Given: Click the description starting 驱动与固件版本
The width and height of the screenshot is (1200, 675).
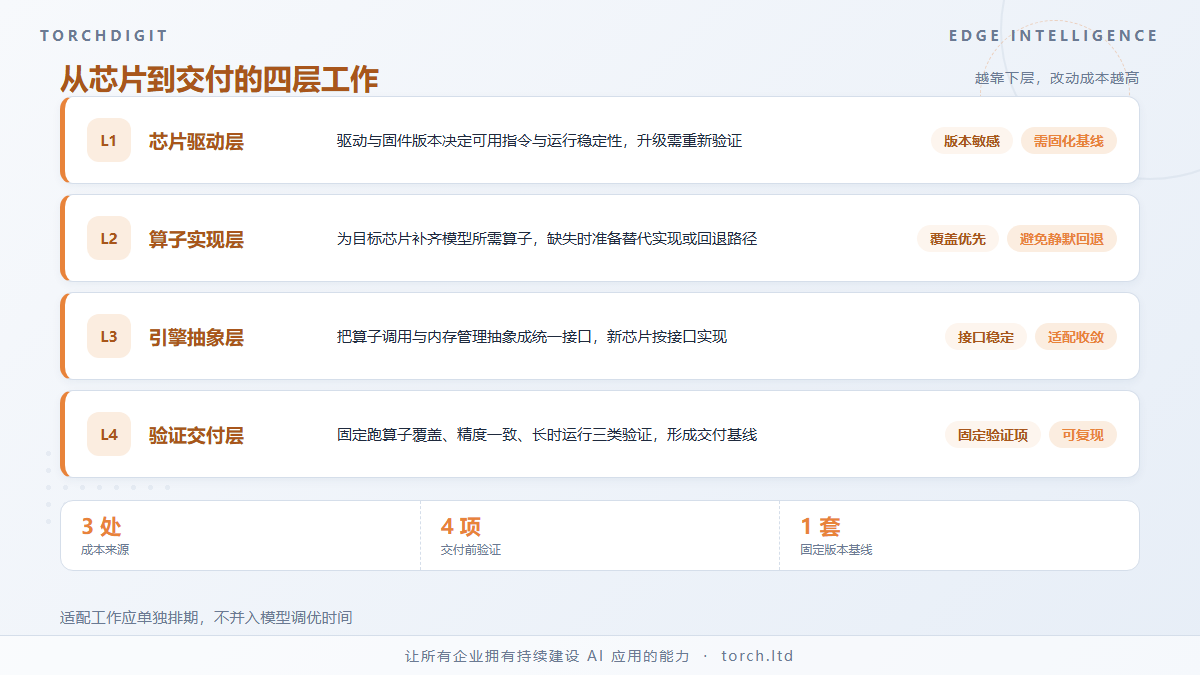Looking at the screenshot, I should click(x=539, y=141).
